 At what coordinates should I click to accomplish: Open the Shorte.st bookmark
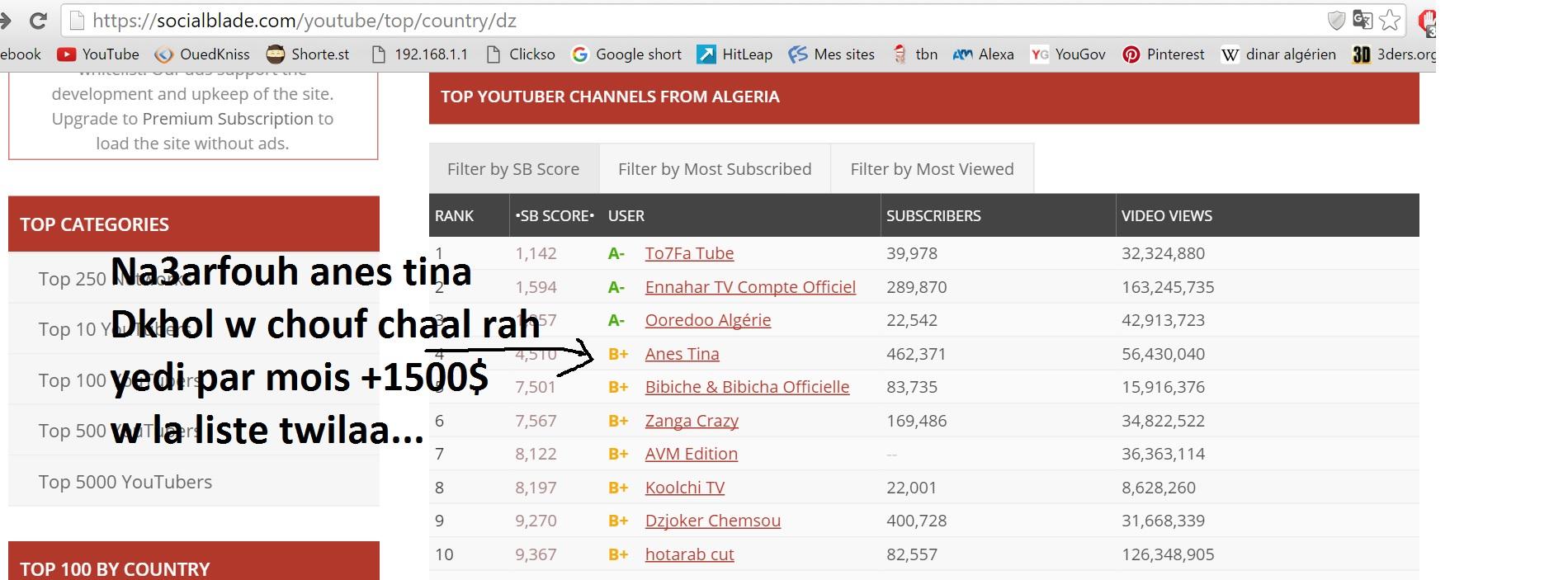tap(308, 54)
